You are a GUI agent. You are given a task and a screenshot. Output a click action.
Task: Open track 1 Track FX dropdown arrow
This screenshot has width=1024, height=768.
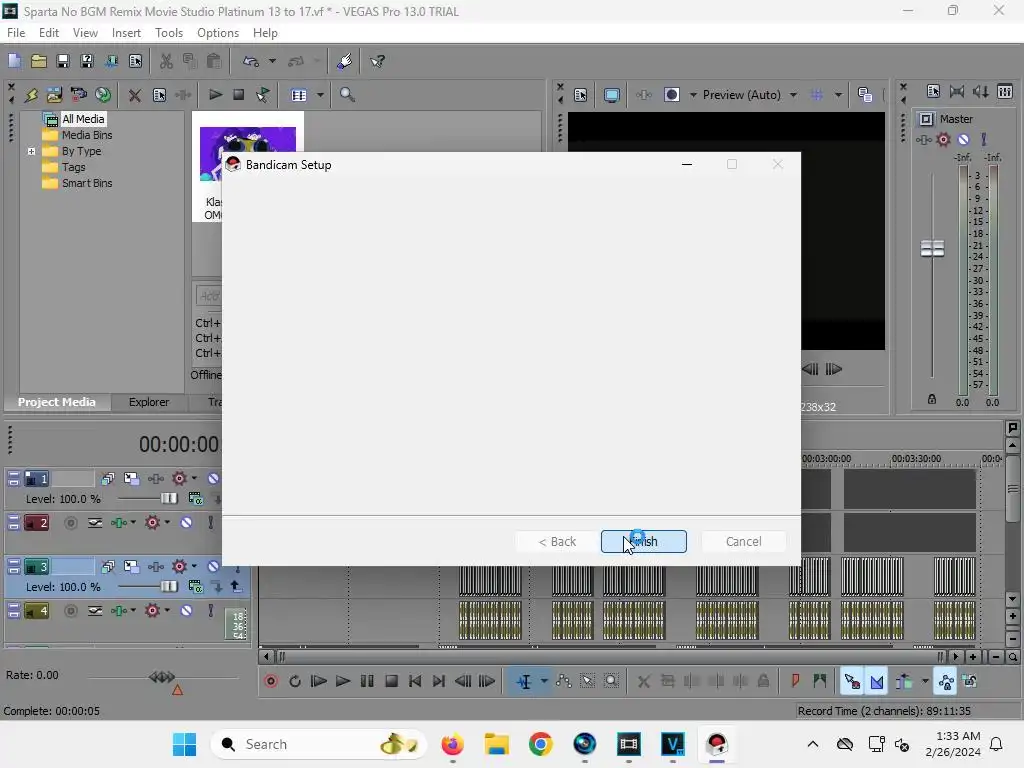[x=194, y=478]
